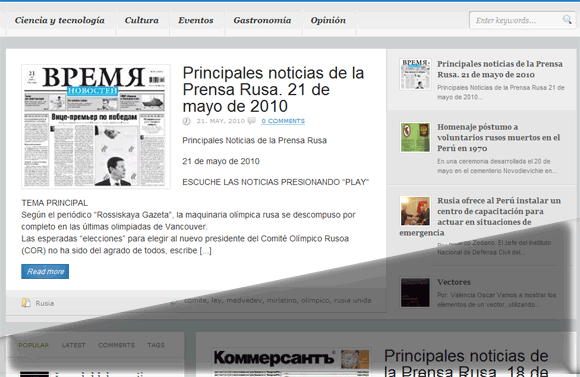Image resolution: width=580 pixels, height=377 pixels.
Task: Open the Opinión section
Action: pyautogui.click(x=328, y=20)
